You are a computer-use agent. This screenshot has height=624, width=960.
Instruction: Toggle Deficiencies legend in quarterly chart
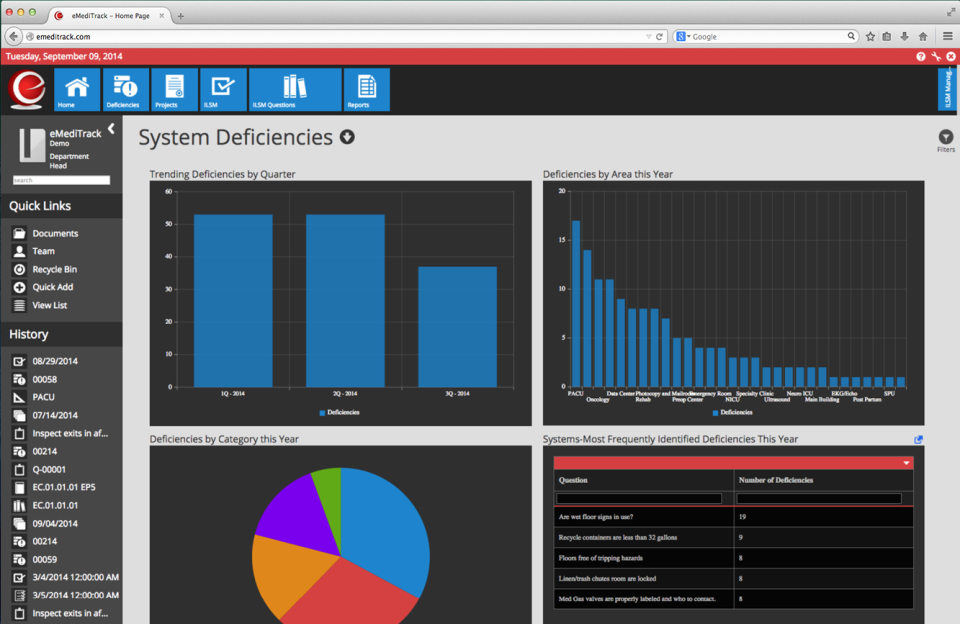(339, 413)
